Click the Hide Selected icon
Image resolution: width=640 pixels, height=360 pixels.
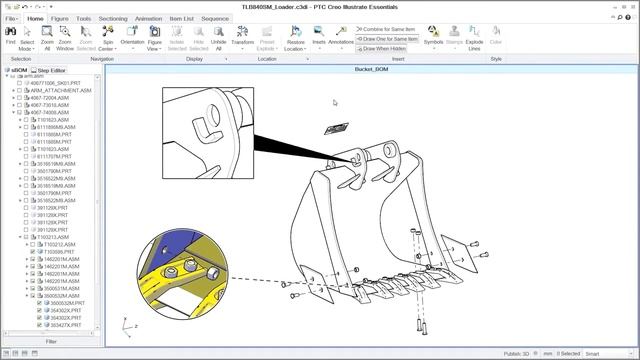click(x=199, y=31)
